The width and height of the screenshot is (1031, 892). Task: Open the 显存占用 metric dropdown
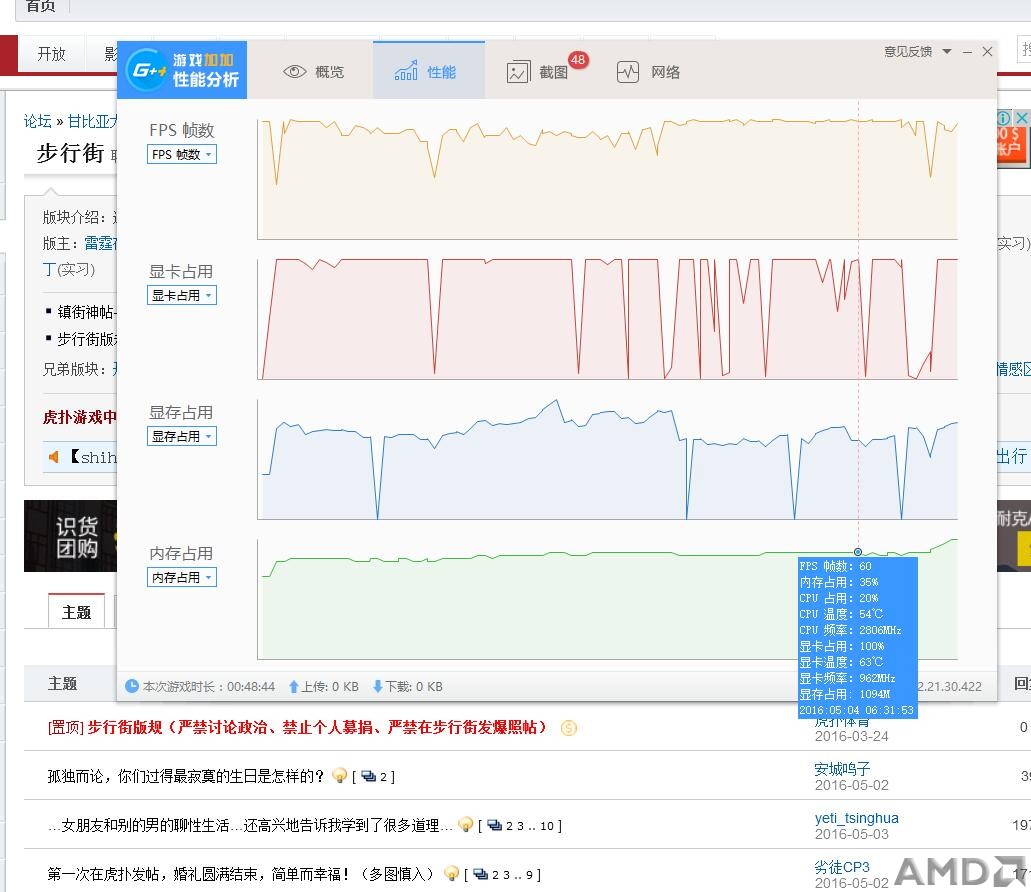(181, 436)
